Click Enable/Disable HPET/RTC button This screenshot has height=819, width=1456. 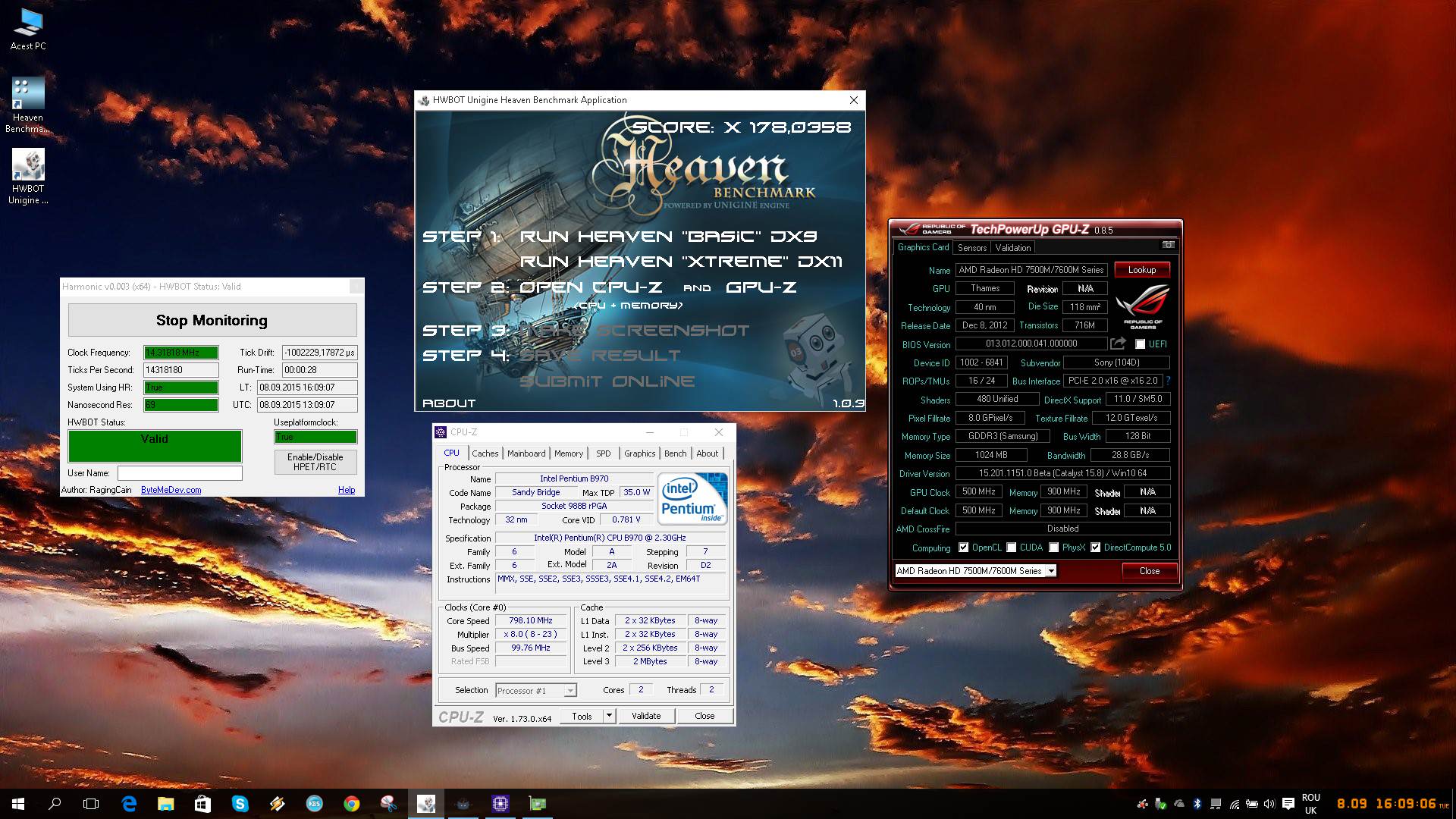(315, 462)
